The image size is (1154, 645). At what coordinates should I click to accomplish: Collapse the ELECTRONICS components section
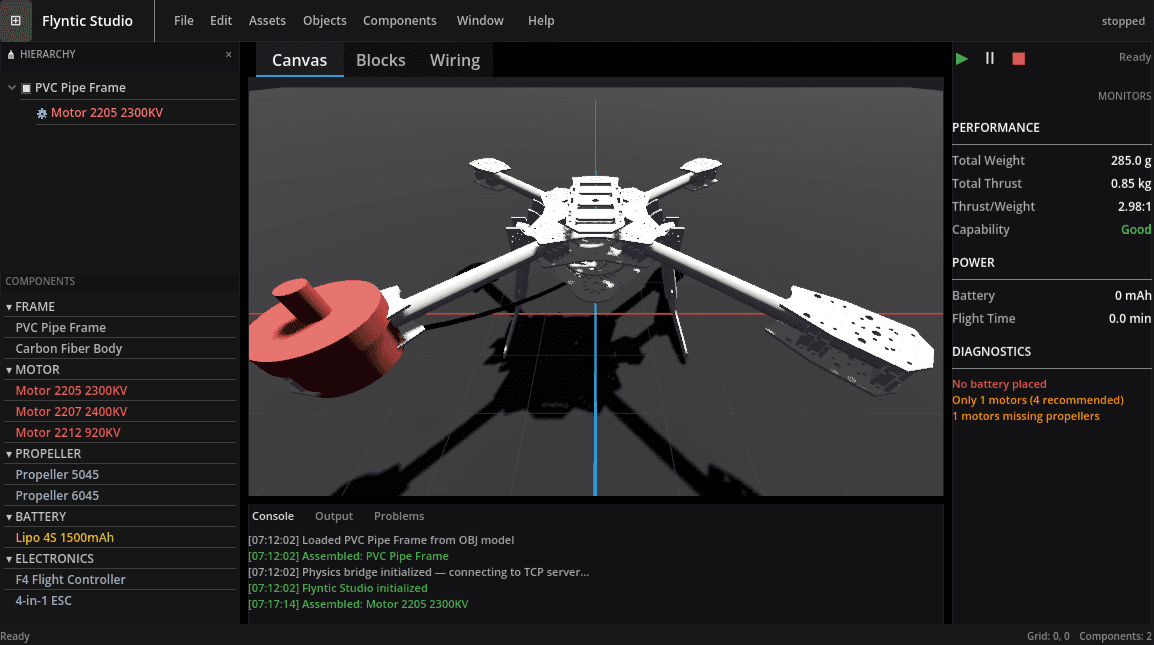[9, 559]
